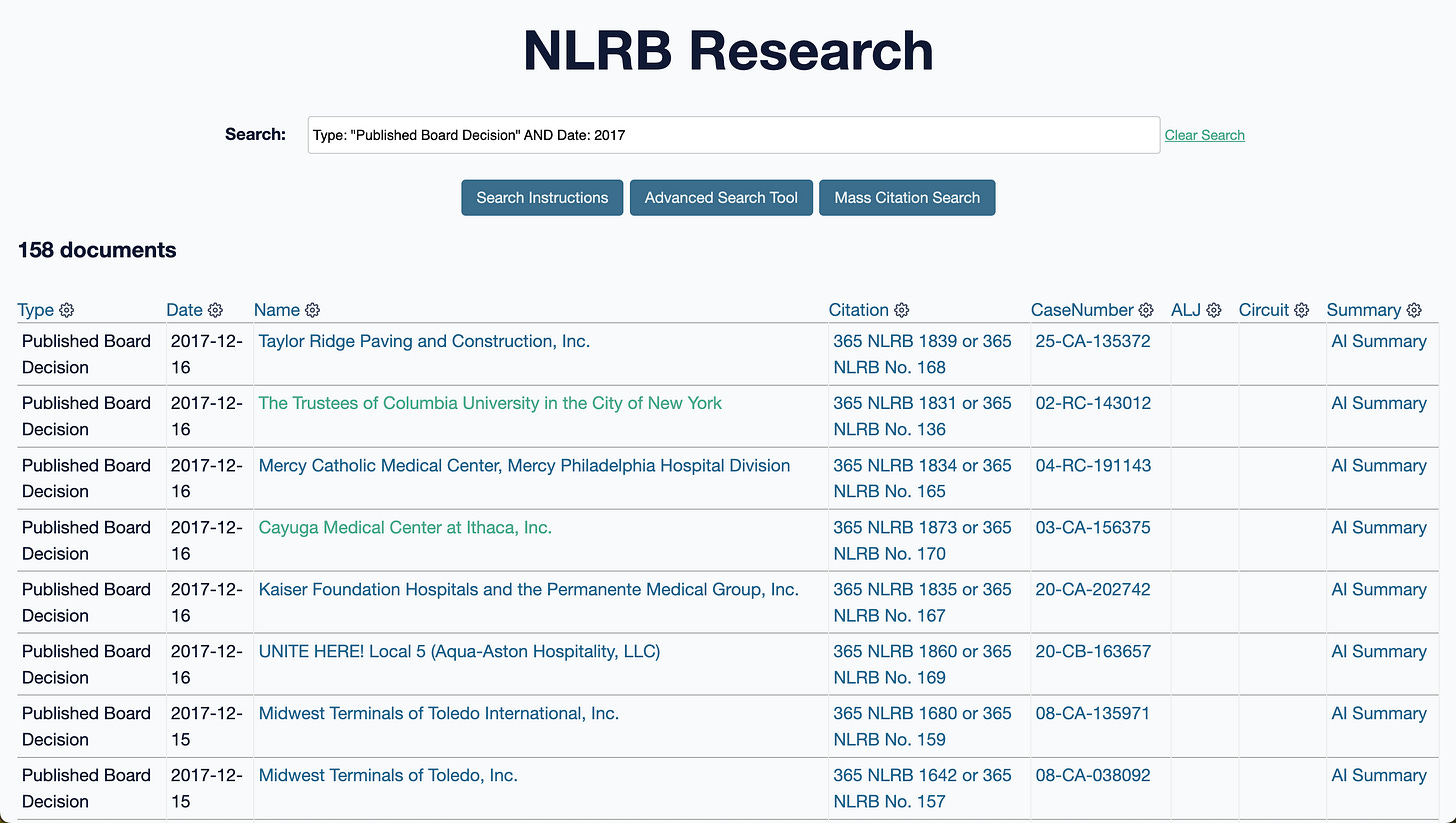The image size is (1456, 823).
Task: View AI Summary for case 08-CA-038092
Action: tap(1379, 775)
